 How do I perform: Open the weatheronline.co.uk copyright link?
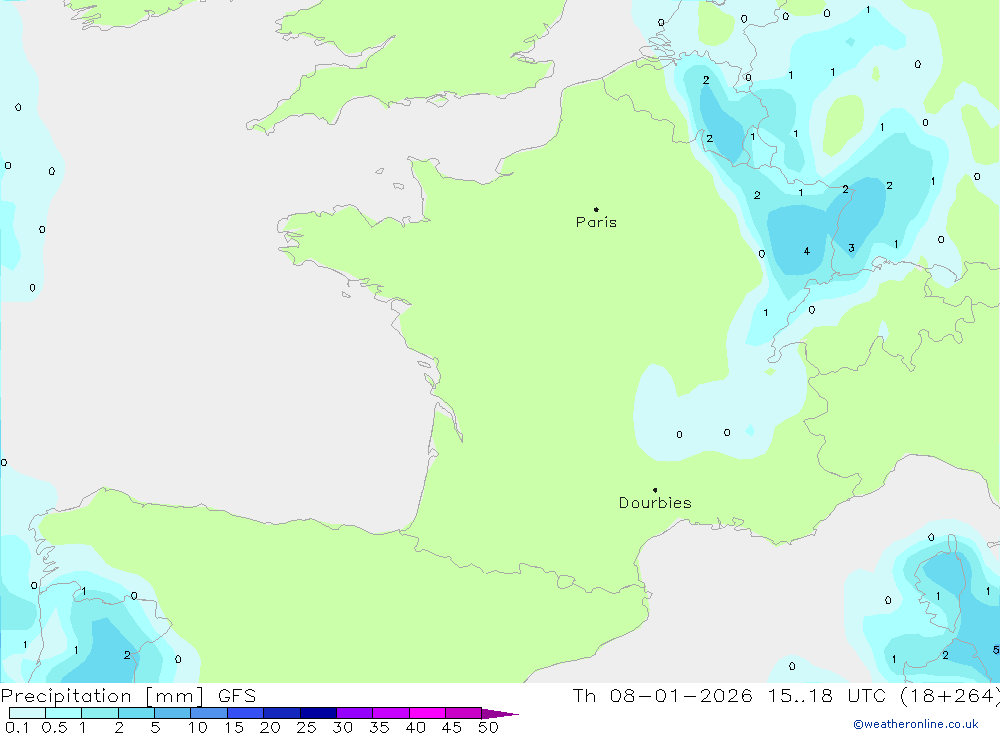pos(916,724)
